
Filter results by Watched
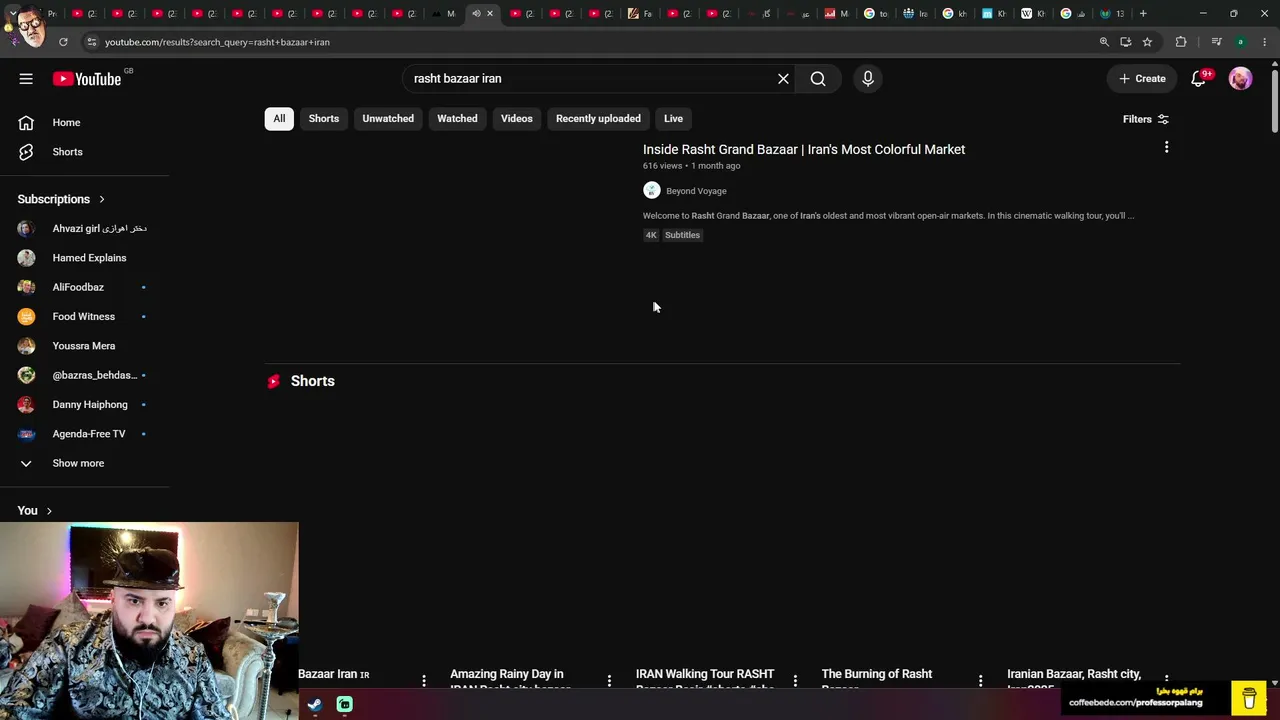click(x=457, y=118)
